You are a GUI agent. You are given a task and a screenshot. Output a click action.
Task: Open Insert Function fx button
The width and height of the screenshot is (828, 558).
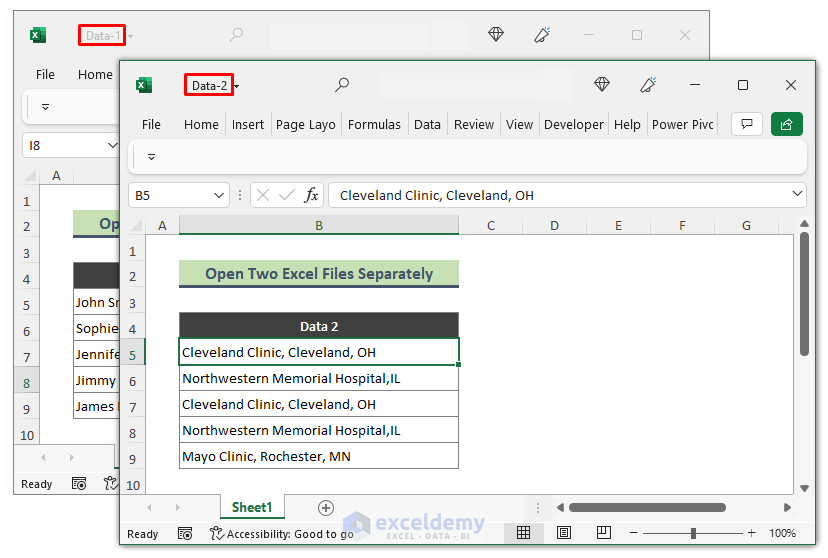[311, 195]
